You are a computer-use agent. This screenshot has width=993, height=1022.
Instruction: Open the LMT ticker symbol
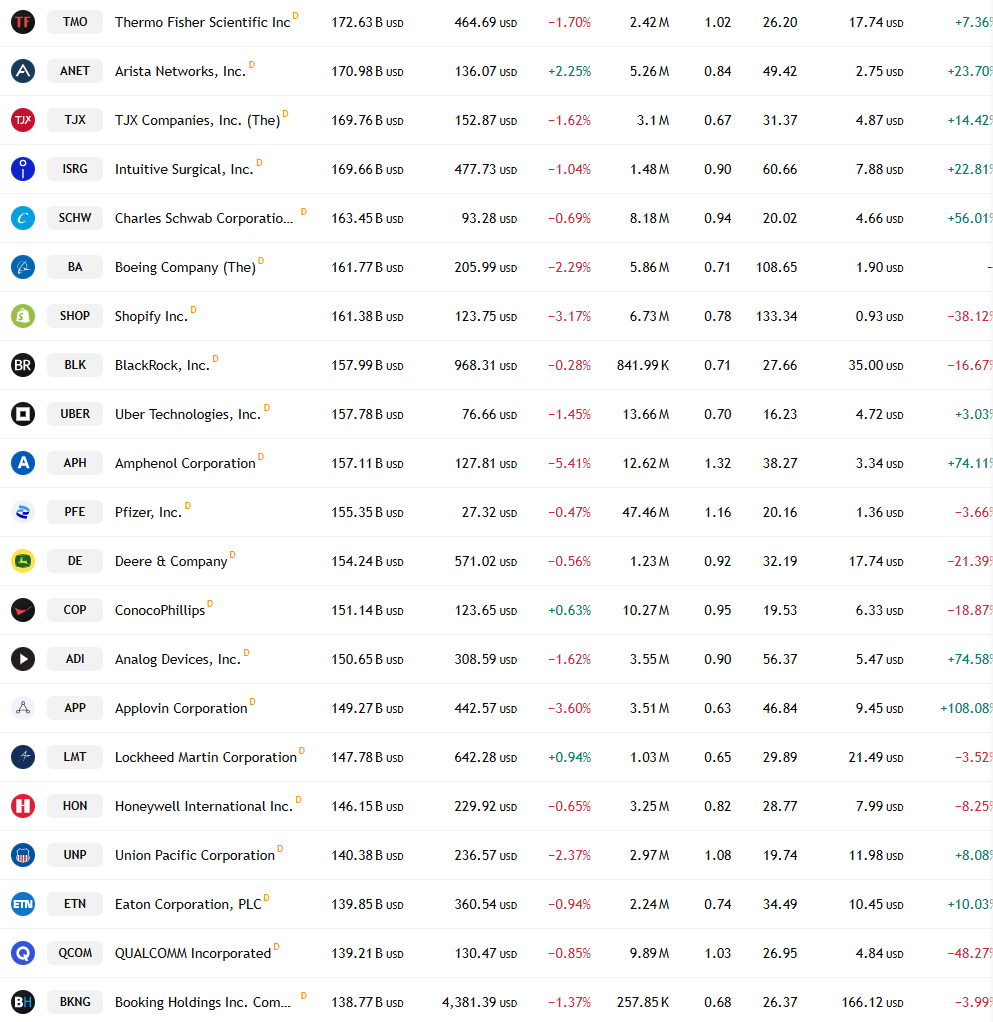click(75, 757)
